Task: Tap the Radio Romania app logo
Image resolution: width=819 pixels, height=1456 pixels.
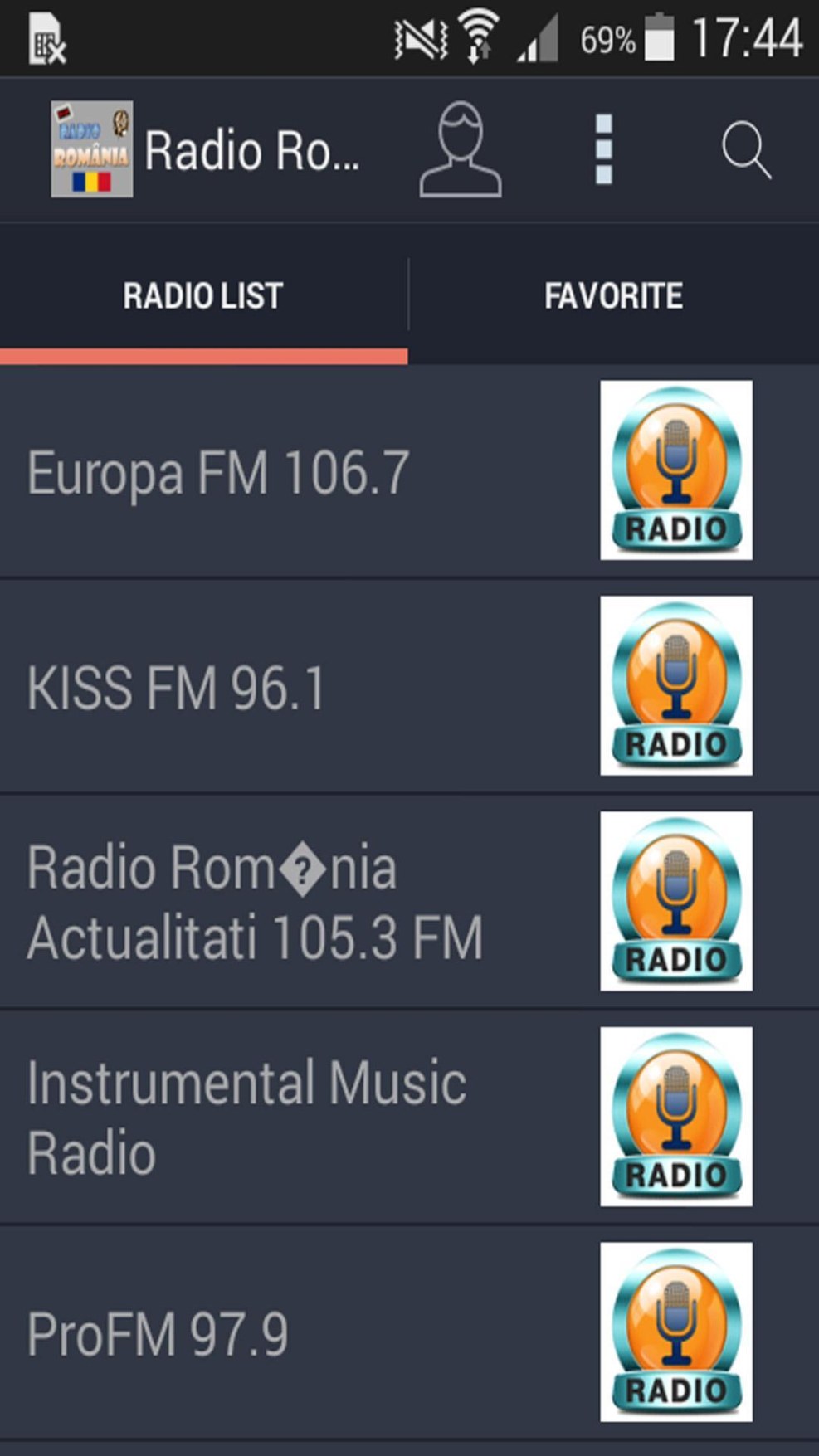Action: point(91,149)
